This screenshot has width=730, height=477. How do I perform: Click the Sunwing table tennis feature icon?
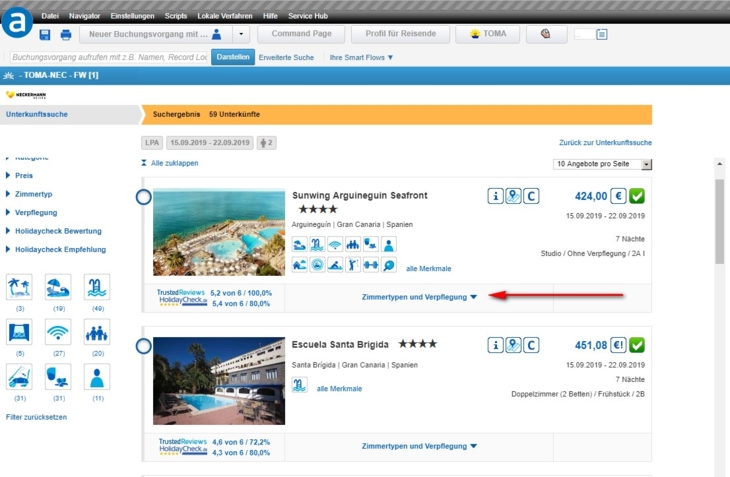pyautogui.click(x=388, y=265)
